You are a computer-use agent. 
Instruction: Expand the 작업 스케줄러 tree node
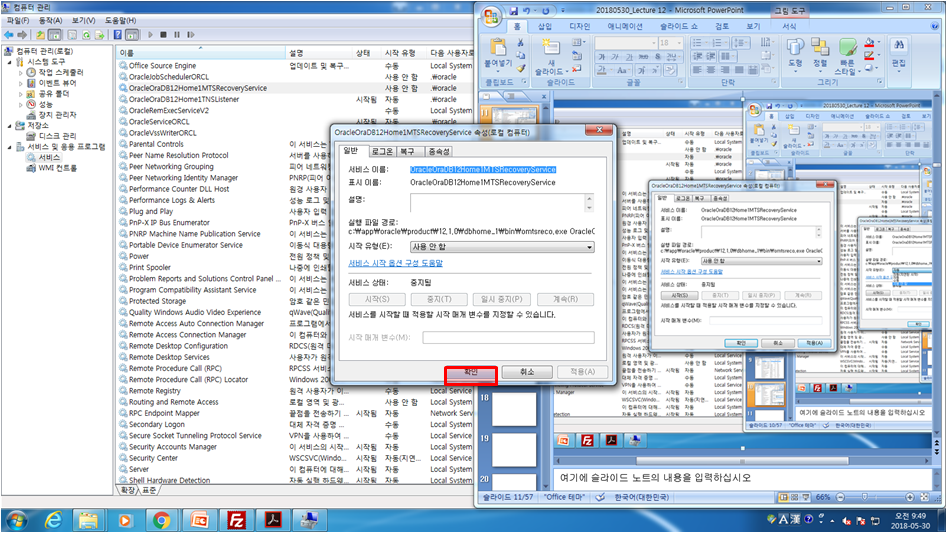(21, 72)
